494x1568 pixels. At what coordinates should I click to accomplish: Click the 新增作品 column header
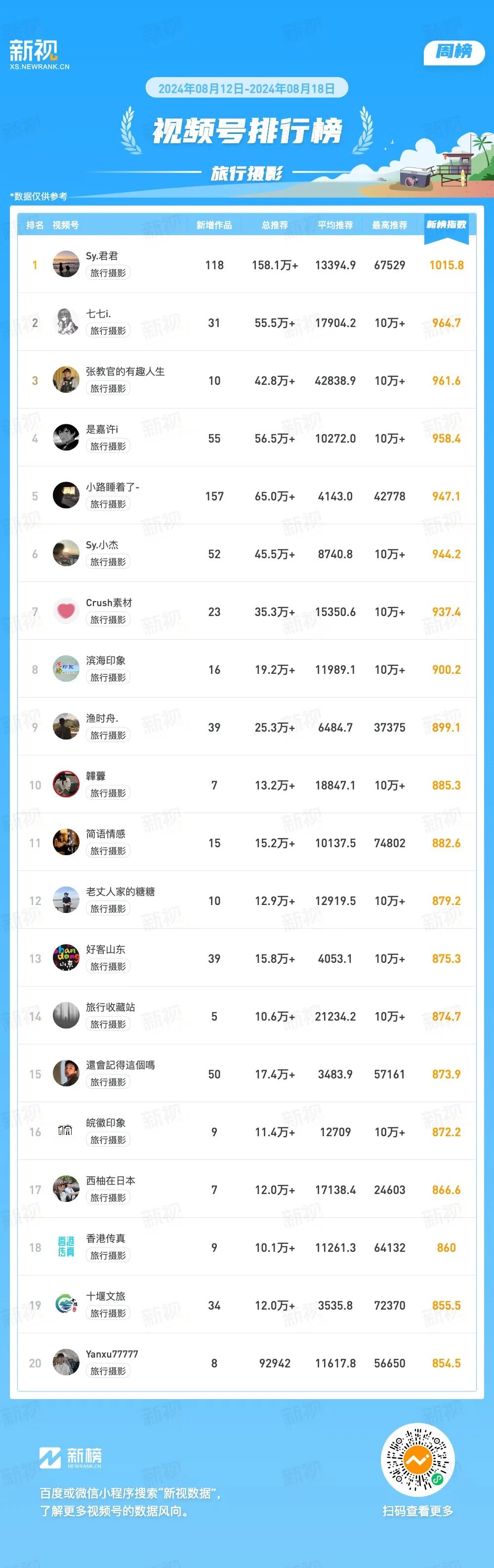tap(214, 225)
